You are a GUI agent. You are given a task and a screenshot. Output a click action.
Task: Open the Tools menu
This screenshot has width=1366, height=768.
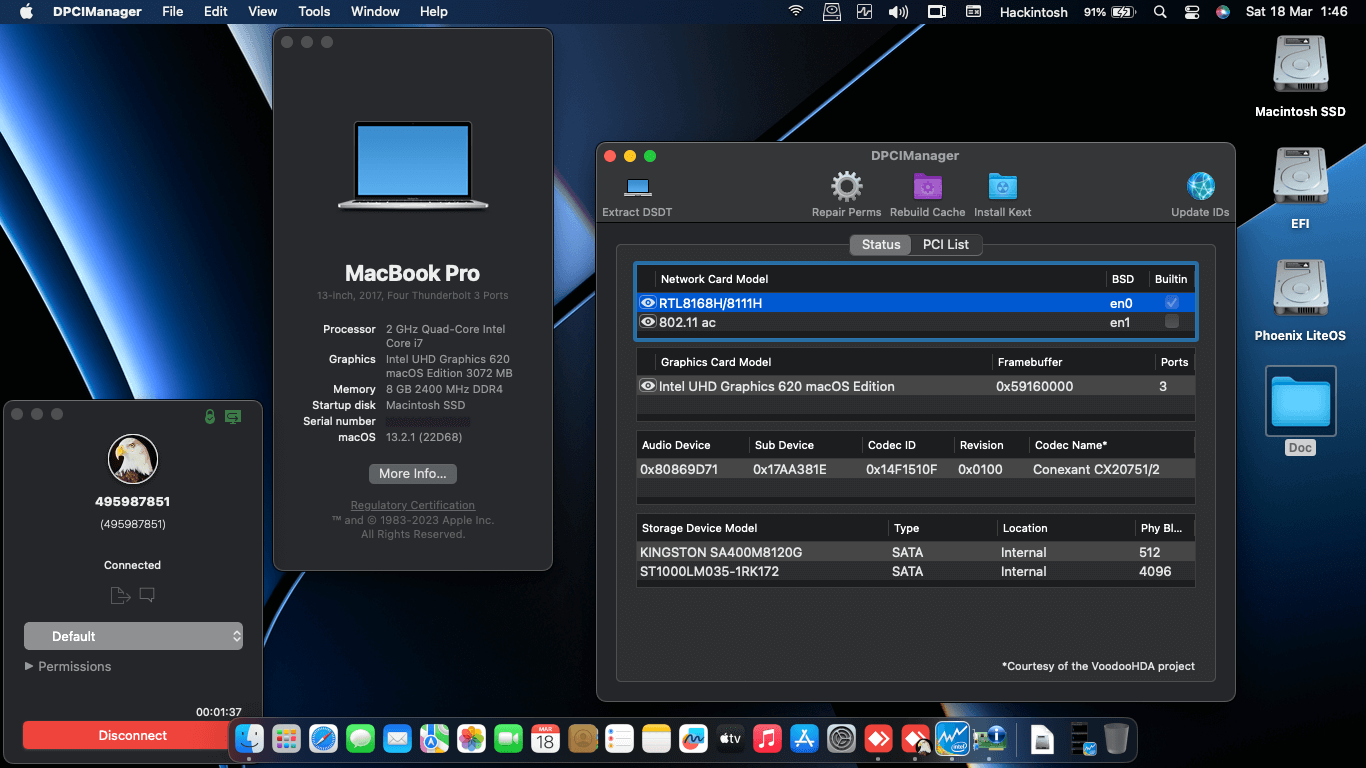point(314,12)
